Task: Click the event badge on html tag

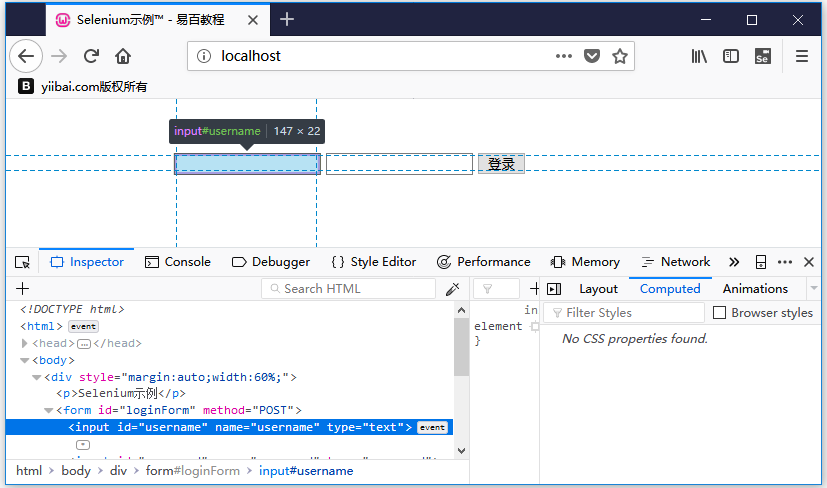Action: point(83,327)
